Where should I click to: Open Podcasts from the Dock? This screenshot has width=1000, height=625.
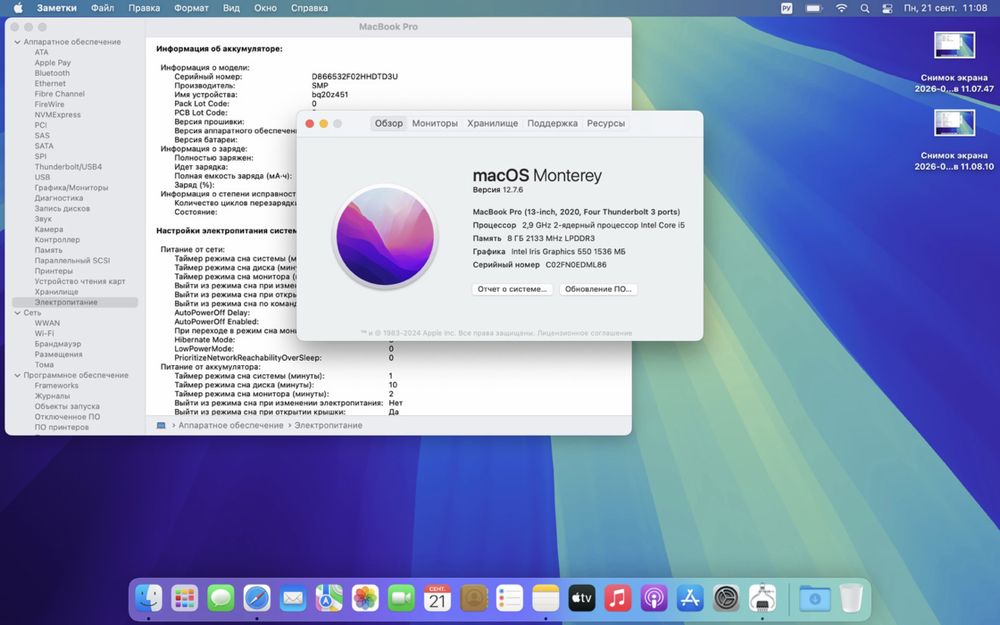pyautogui.click(x=654, y=598)
